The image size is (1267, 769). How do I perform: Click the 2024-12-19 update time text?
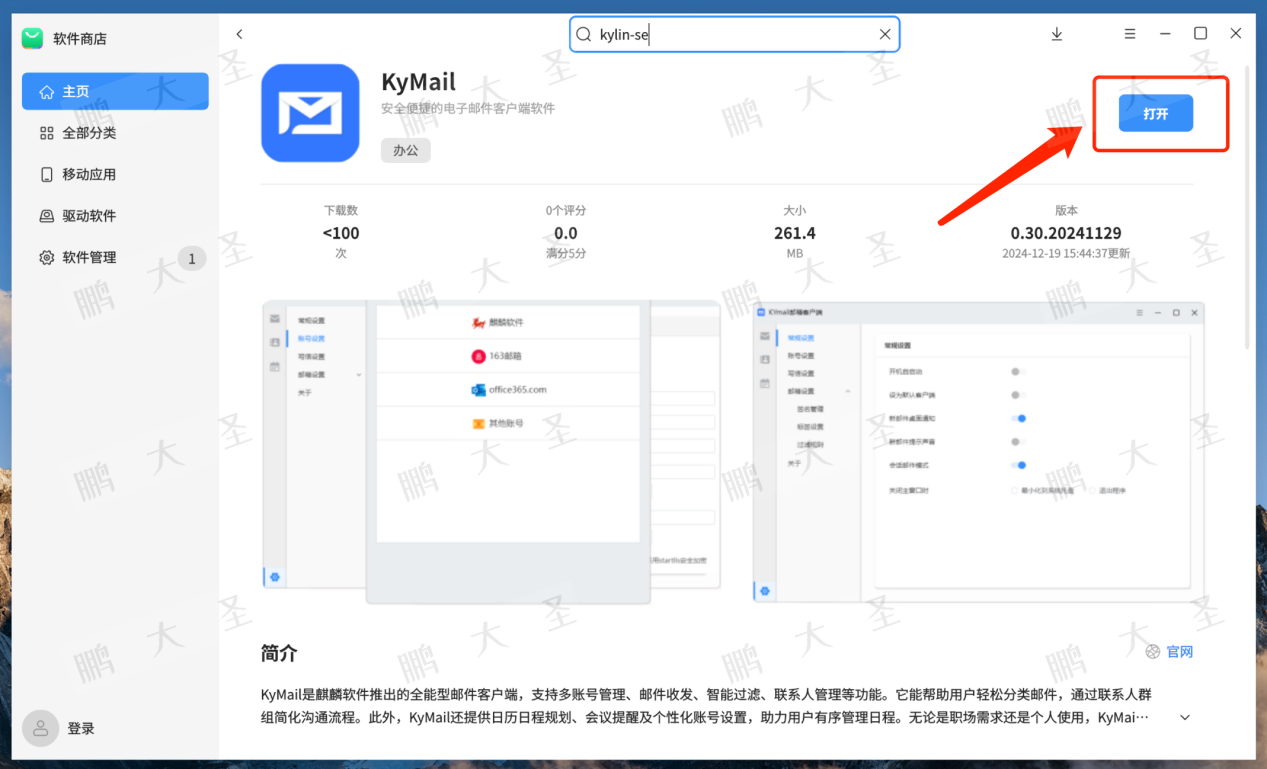(1066, 254)
